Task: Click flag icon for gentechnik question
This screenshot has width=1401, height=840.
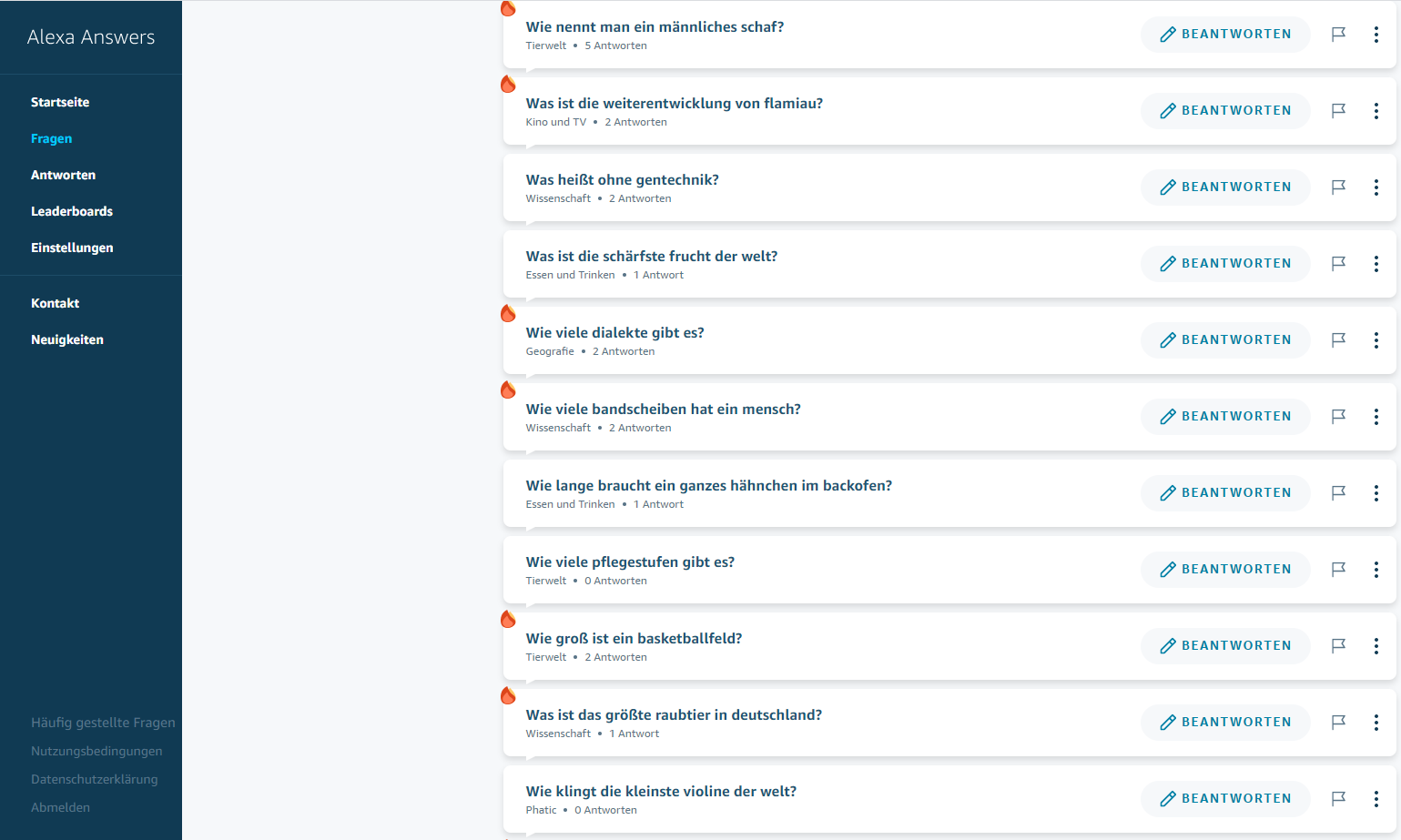Action: 1338,187
